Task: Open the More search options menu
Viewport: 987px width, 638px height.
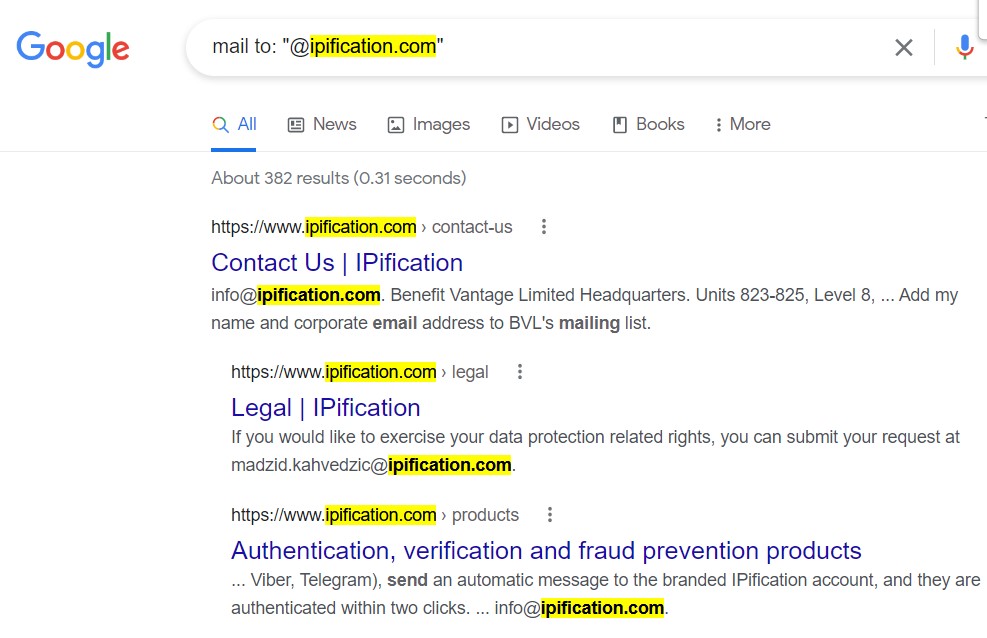Action: pos(743,125)
